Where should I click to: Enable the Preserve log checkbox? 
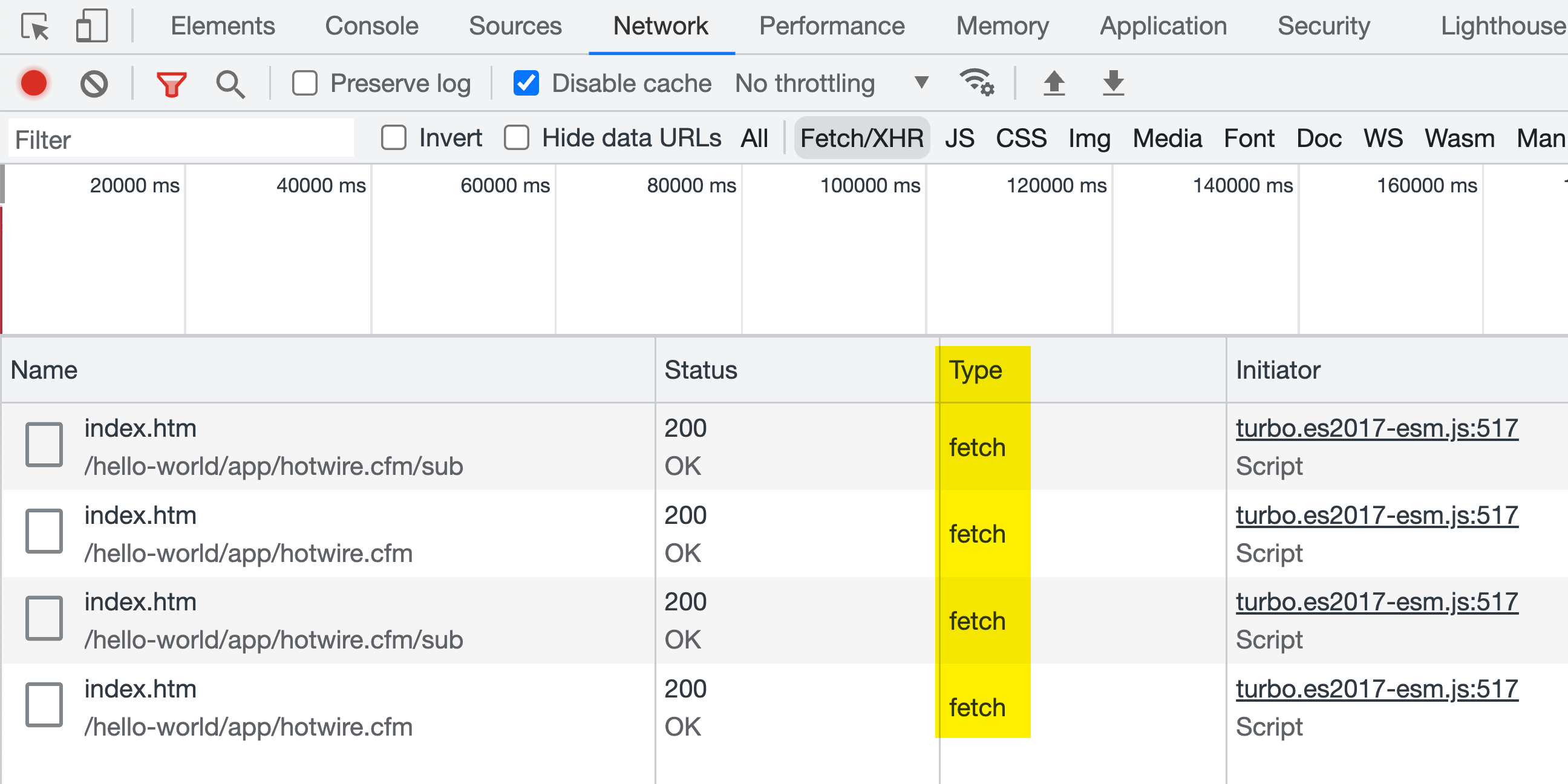(304, 83)
